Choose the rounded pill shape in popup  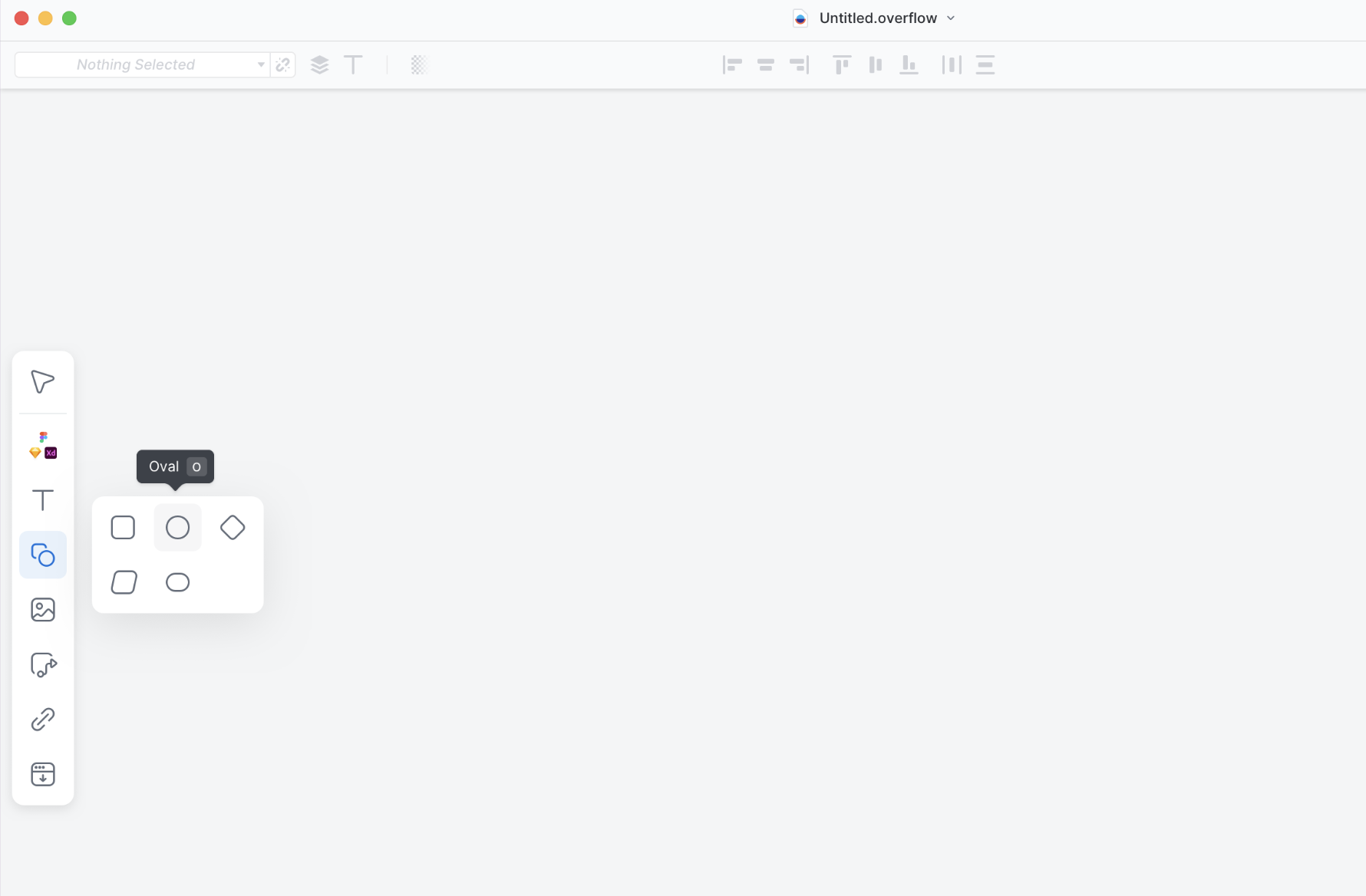tap(177, 582)
